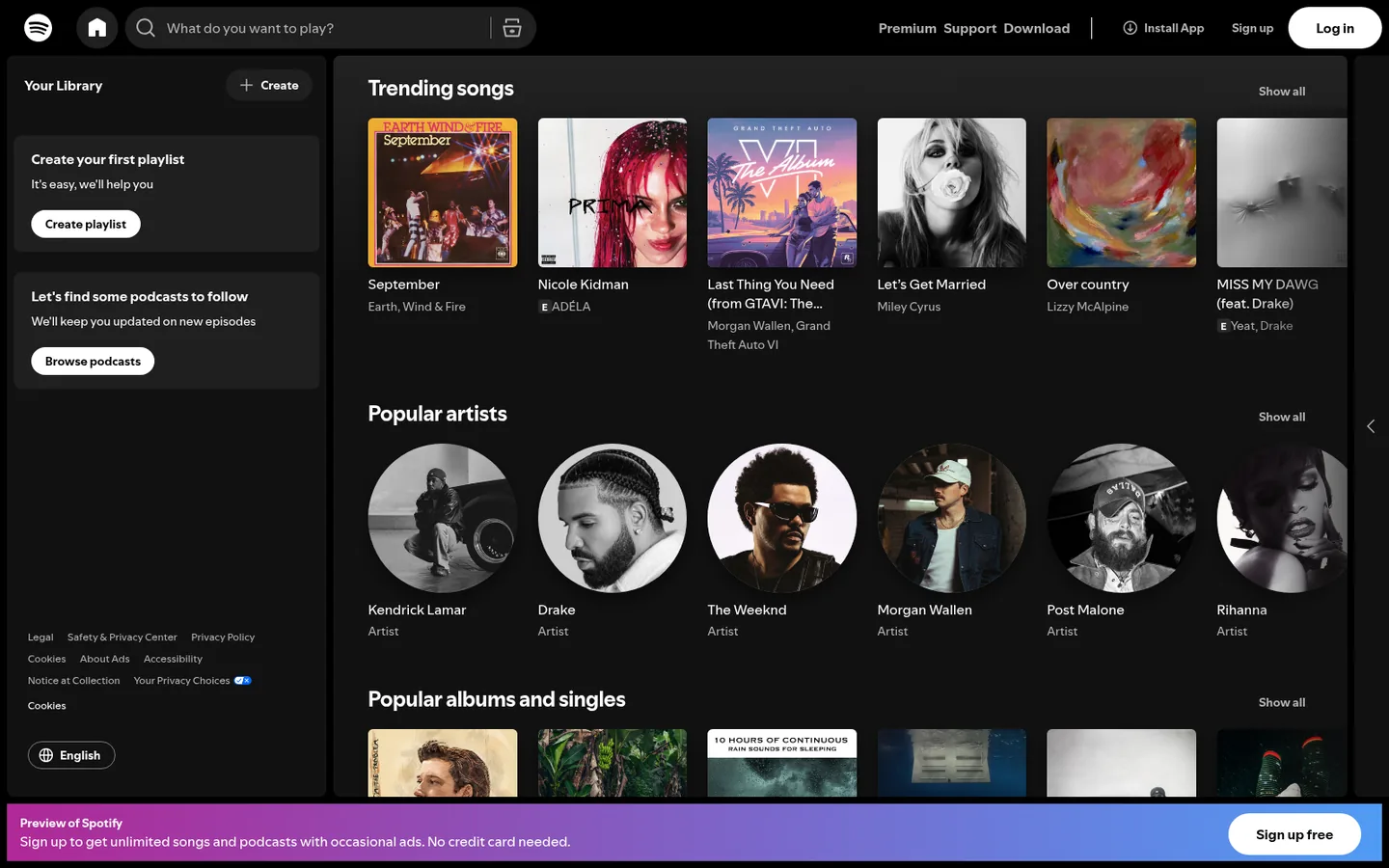Open the About Ads link
Image resolution: width=1389 pixels, height=868 pixels.
pos(104,659)
